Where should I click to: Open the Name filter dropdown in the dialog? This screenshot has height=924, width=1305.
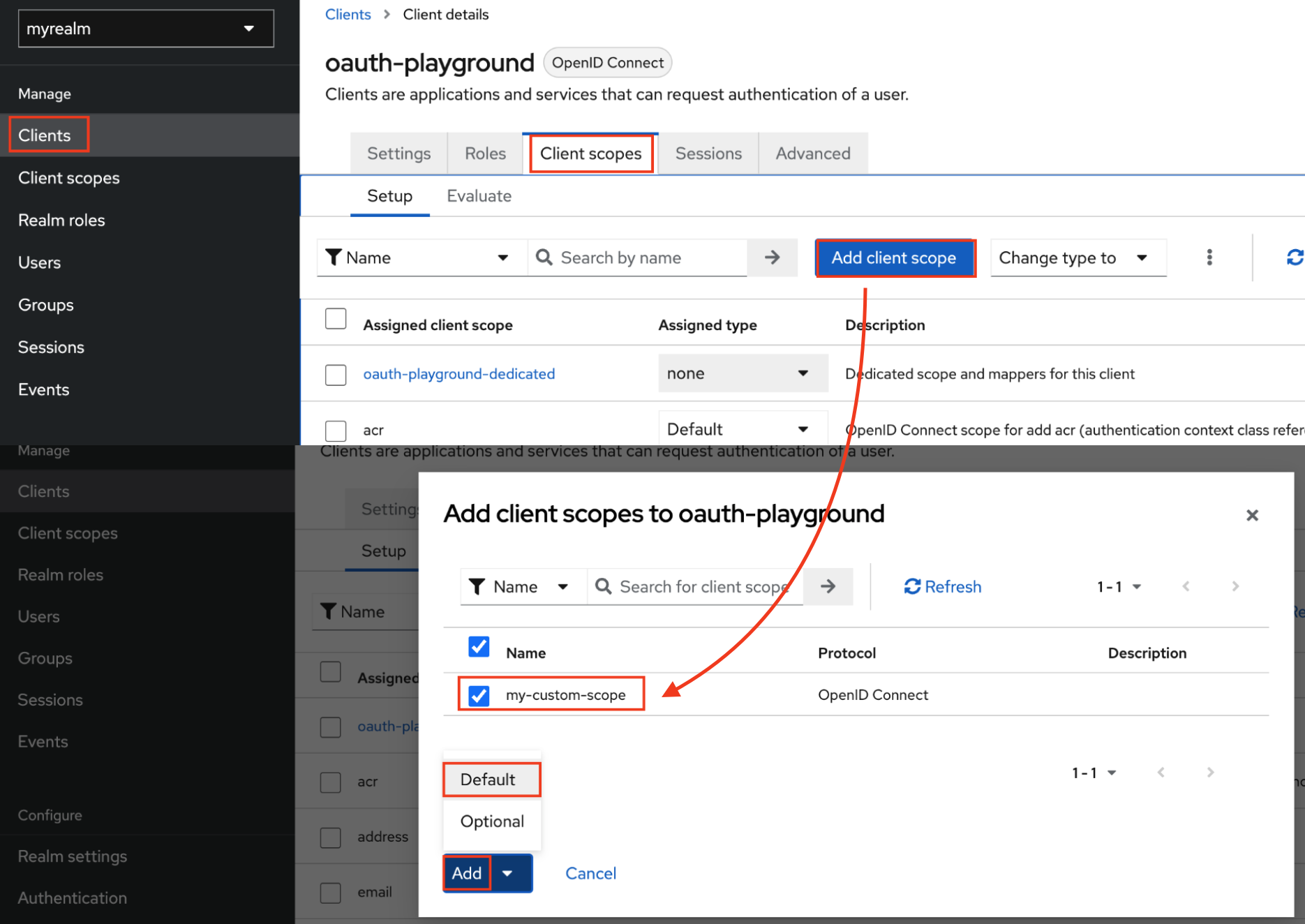point(523,586)
